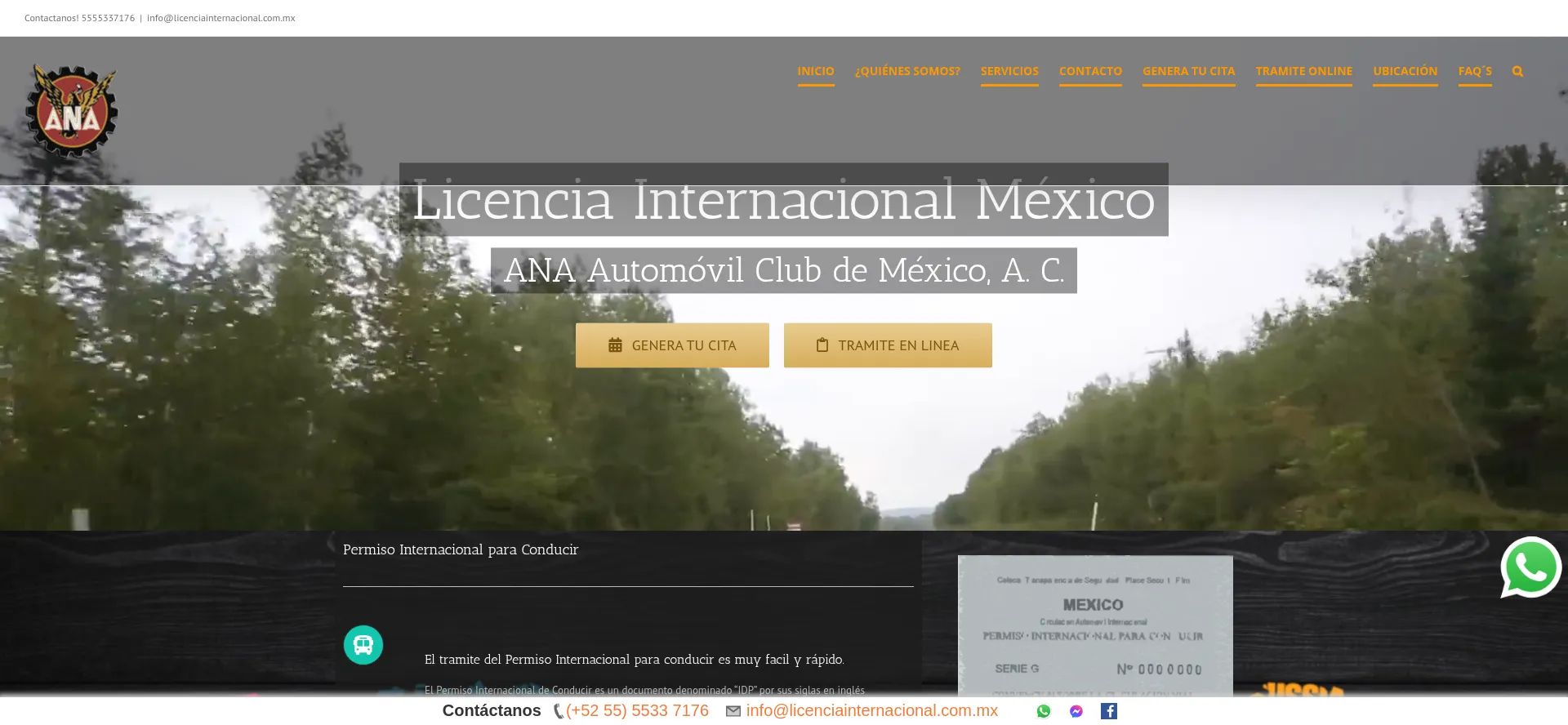Go to the INICIO menu item
The image size is (1568, 725).
tap(816, 72)
